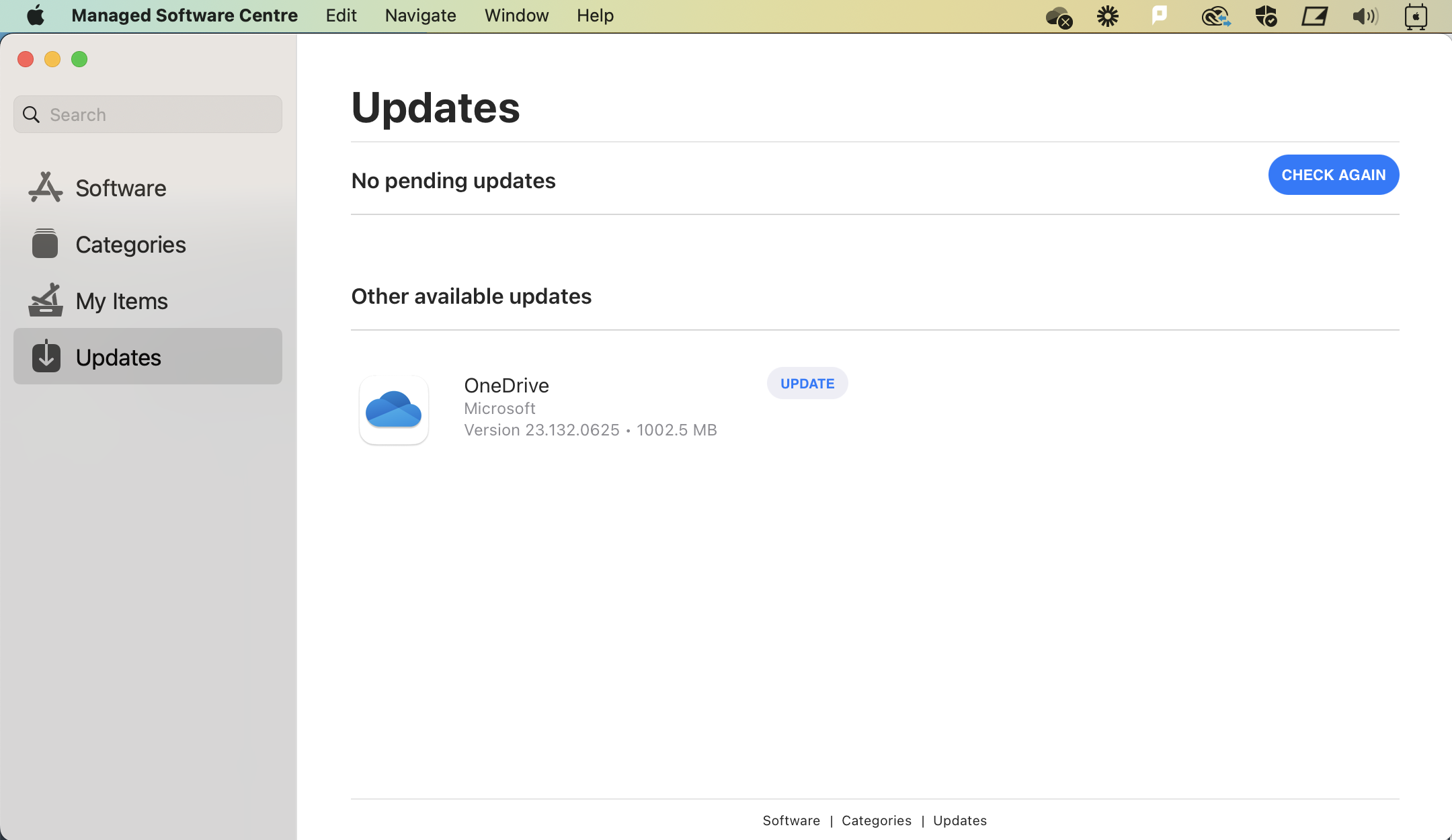Select the Updates download icon in sidebar
This screenshot has height=840, width=1452.
[x=46, y=356]
